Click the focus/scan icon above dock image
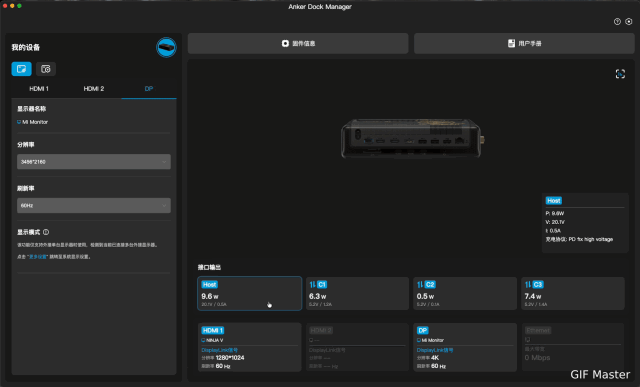 tap(620, 74)
